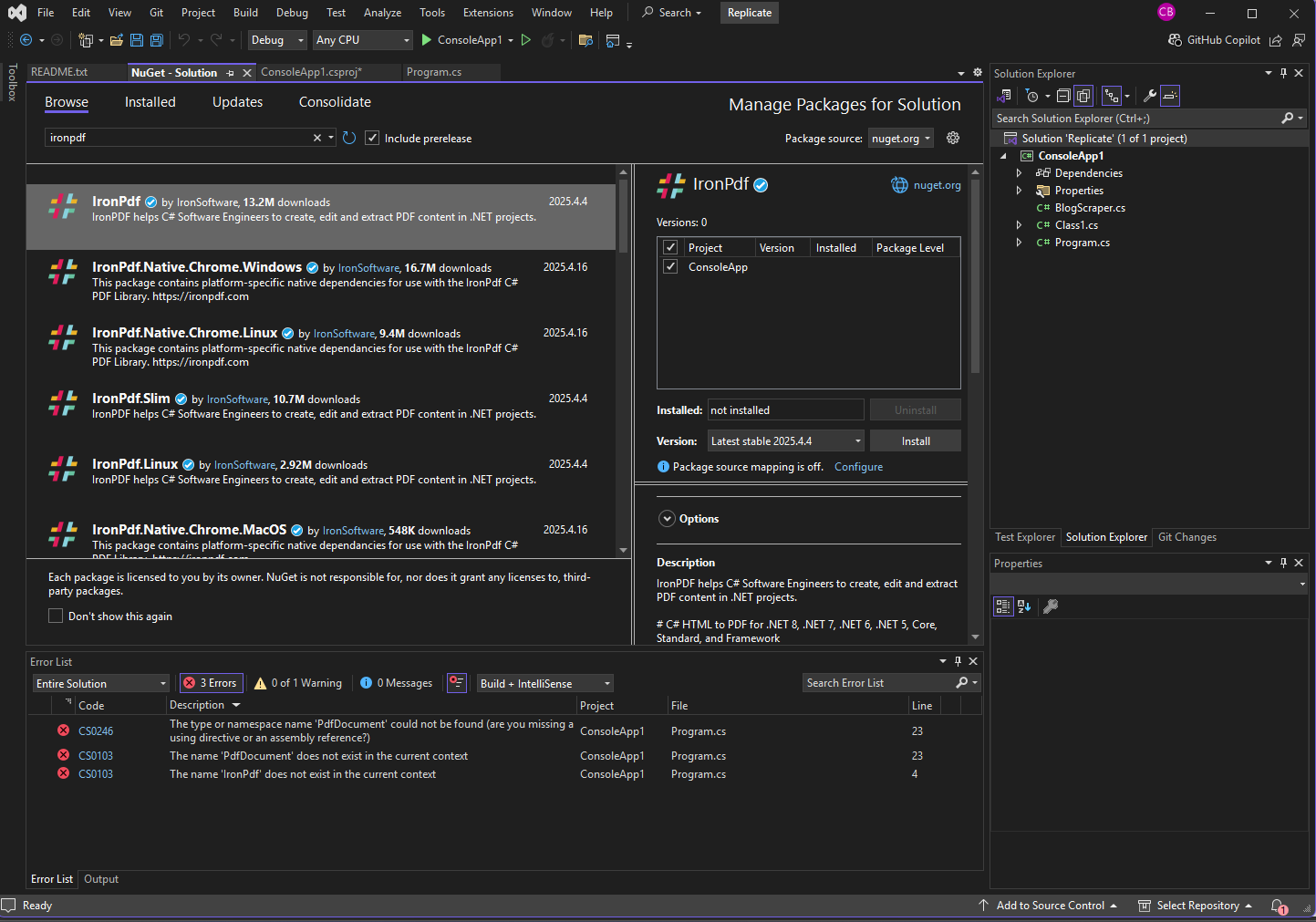Open the Version Latest stable dropdown
The height and width of the screenshot is (922, 1316).
coord(786,441)
